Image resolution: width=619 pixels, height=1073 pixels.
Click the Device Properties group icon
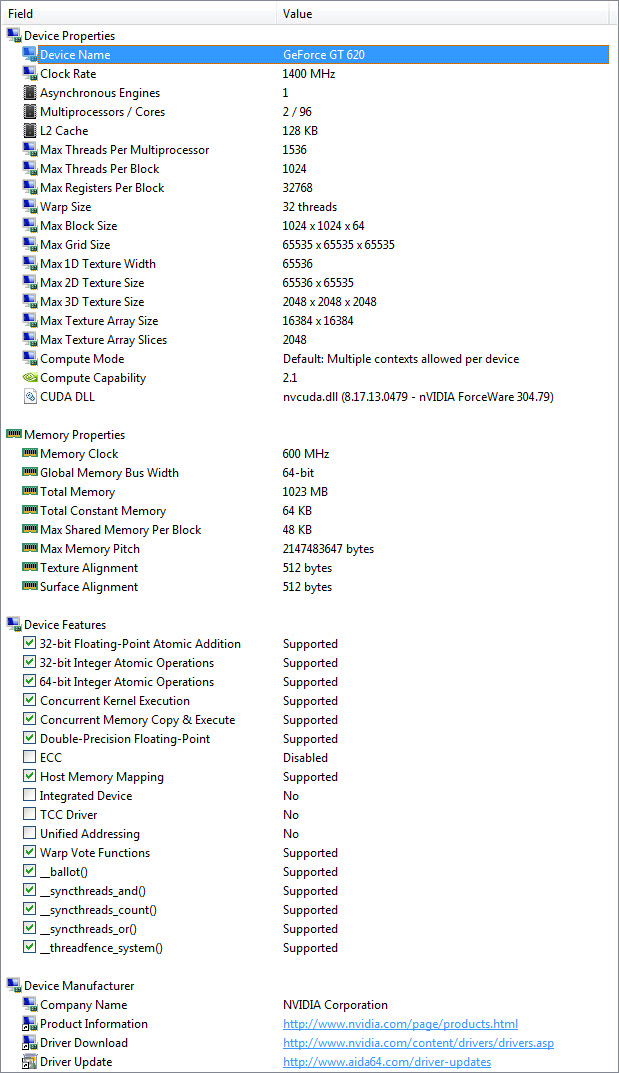tap(14, 36)
